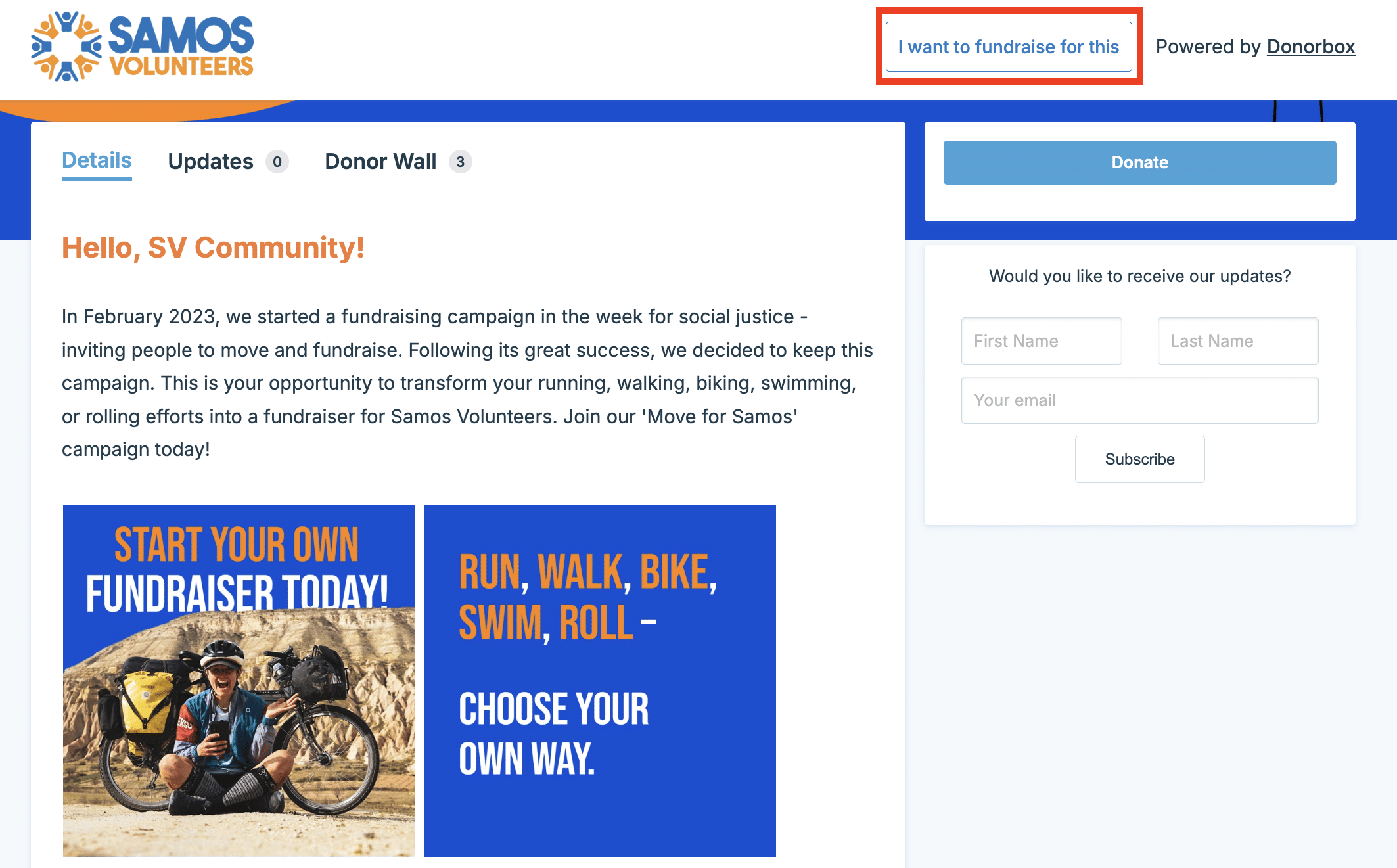The width and height of the screenshot is (1397, 868).
Task: Click the "Hello, SV Community!" heading
Action: (213, 248)
